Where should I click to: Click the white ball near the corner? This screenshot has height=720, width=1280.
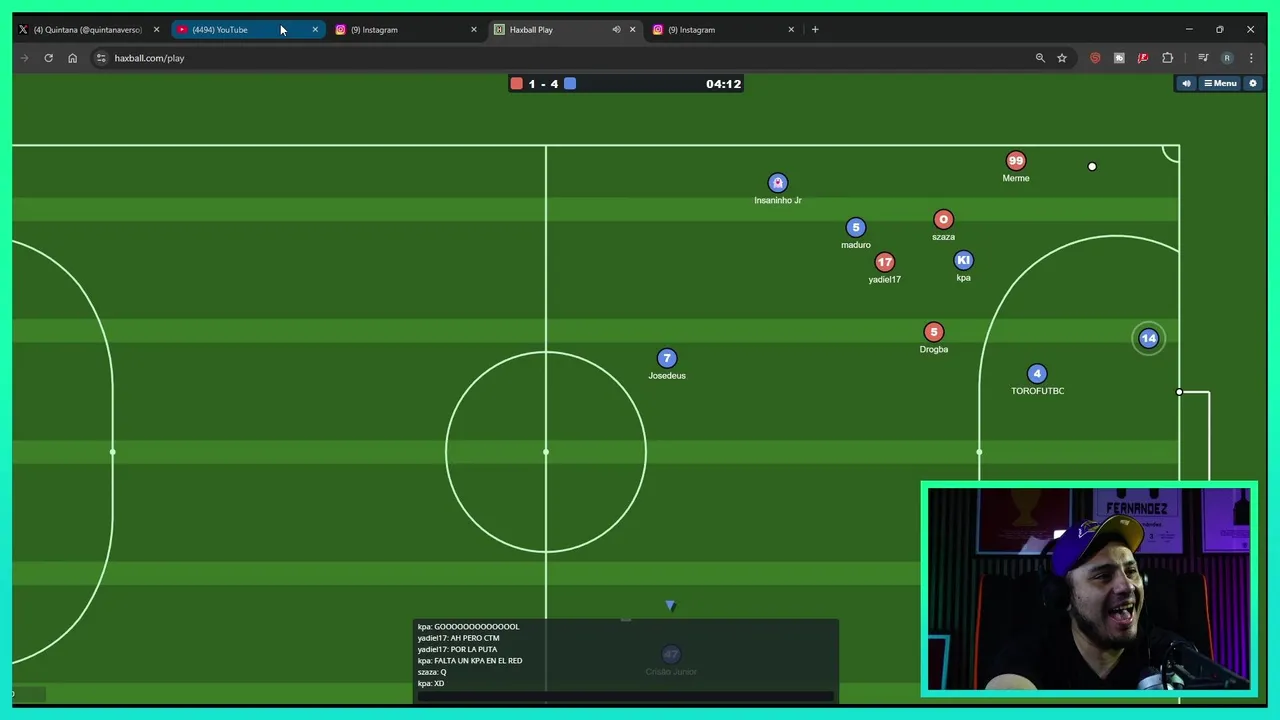pos(1092,167)
